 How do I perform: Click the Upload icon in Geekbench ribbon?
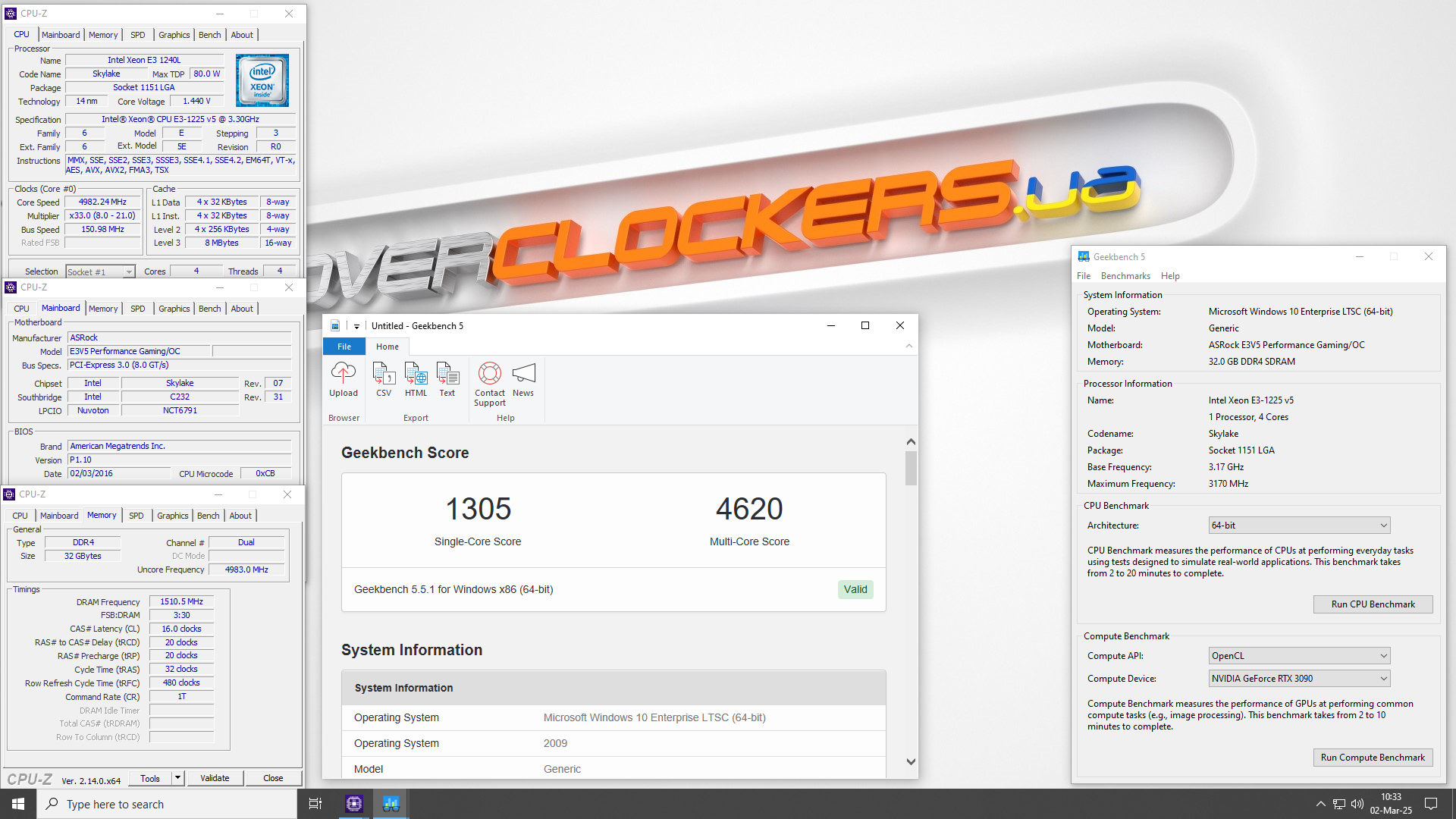(x=344, y=372)
